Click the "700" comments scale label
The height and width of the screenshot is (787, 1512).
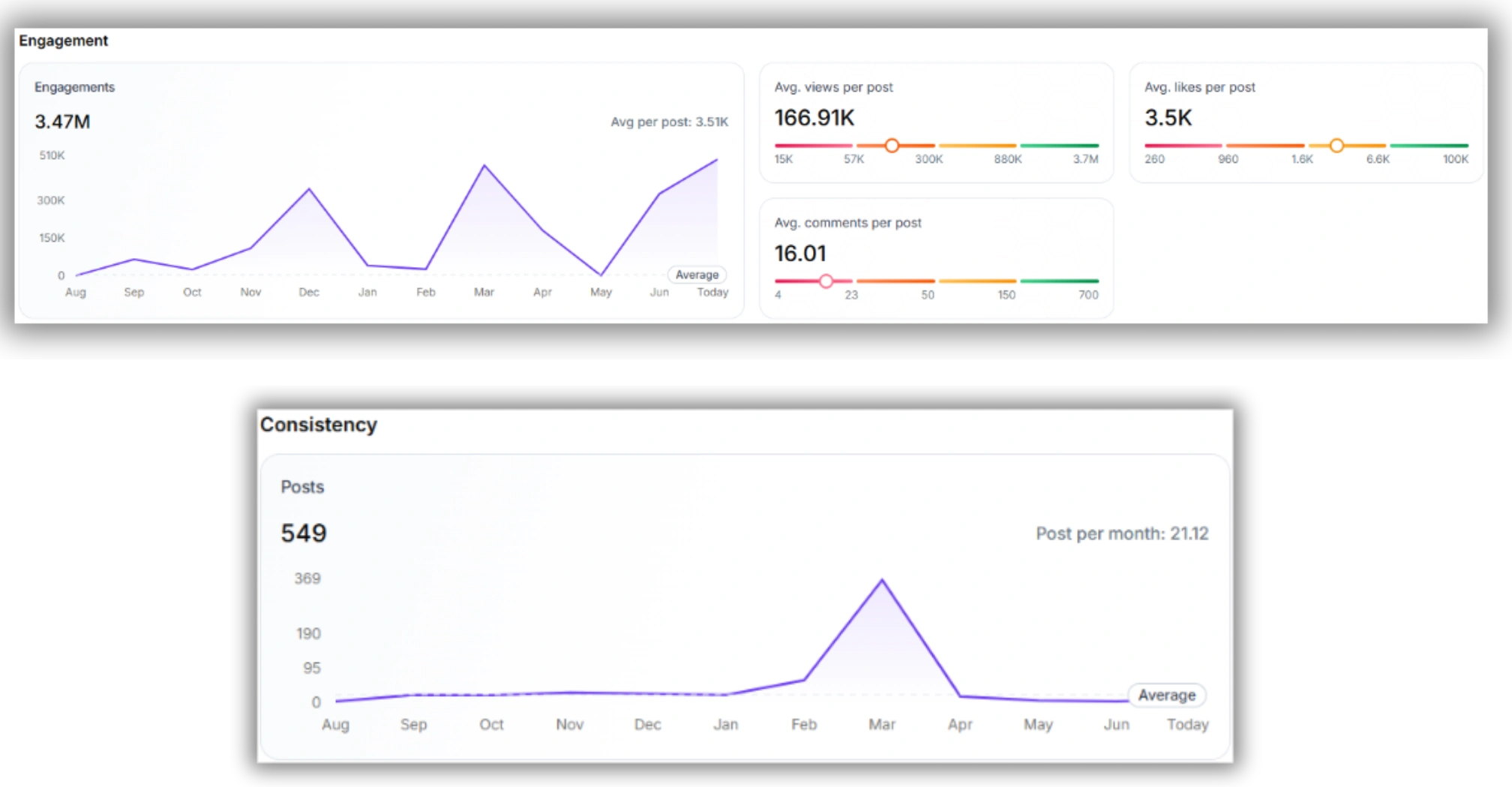(1088, 295)
